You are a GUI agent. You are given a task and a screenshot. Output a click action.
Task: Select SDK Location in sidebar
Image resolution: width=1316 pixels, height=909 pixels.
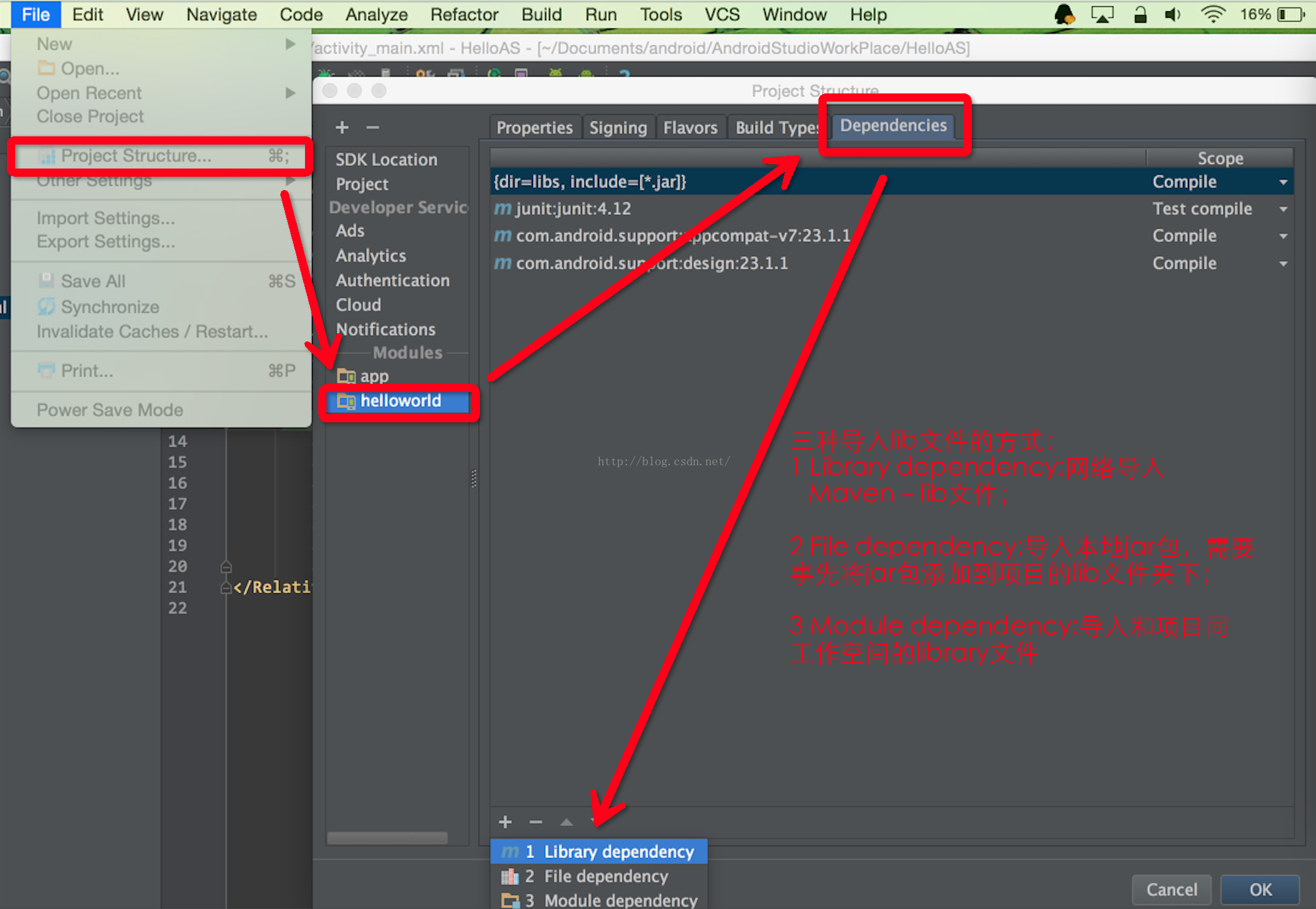coord(386,160)
